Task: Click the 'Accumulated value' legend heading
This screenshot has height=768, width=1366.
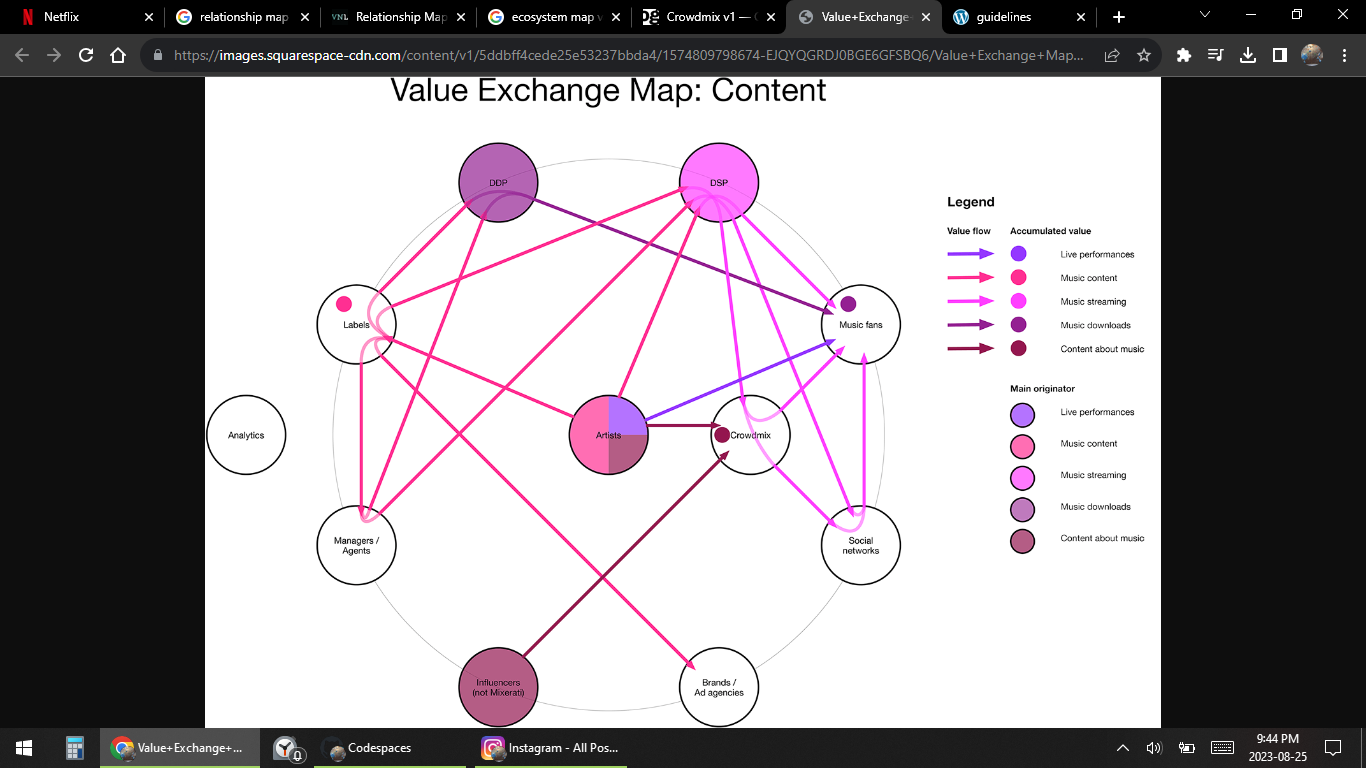Action: 1050,231
